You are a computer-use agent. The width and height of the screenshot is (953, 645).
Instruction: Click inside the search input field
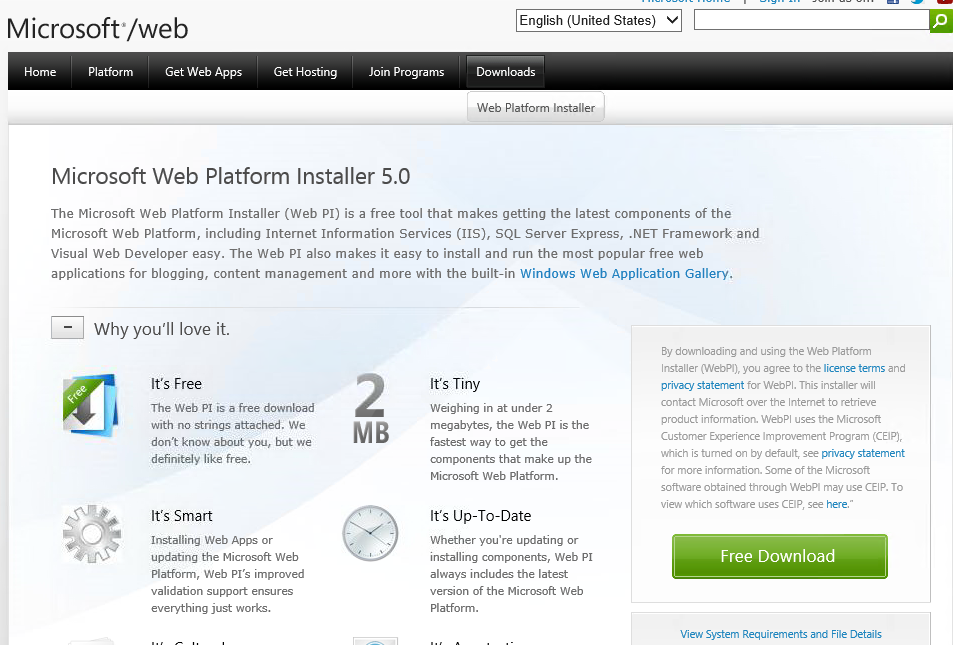click(x=810, y=20)
